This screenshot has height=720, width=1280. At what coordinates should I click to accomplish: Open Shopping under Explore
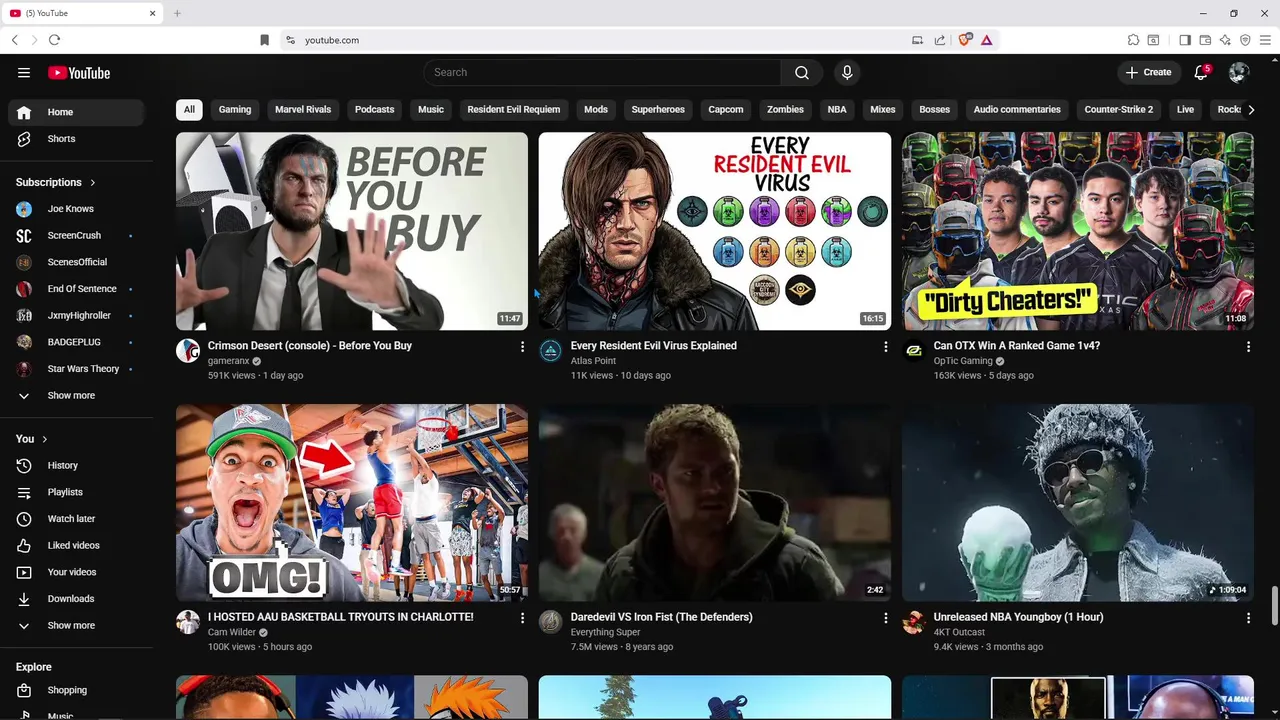click(76, 690)
